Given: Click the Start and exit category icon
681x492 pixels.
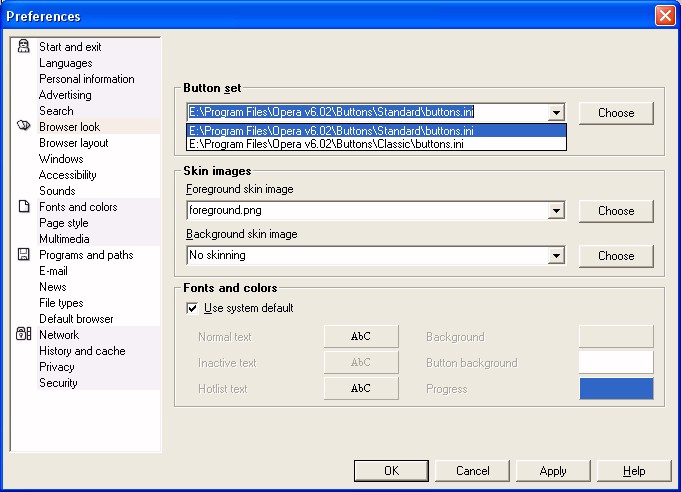Looking at the screenshot, I should pos(24,47).
